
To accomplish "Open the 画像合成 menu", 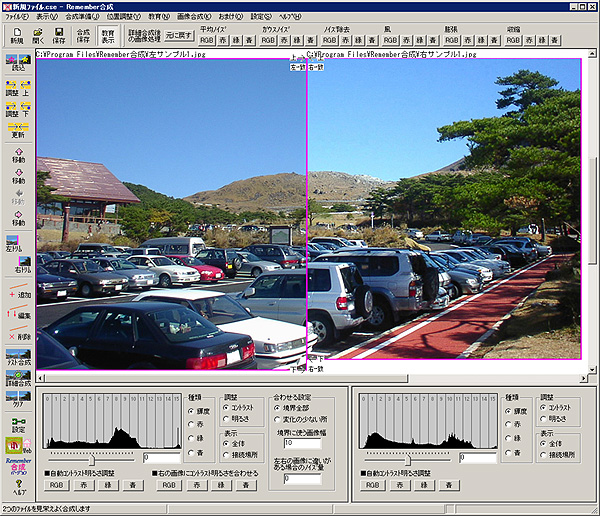I will (194, 17).
